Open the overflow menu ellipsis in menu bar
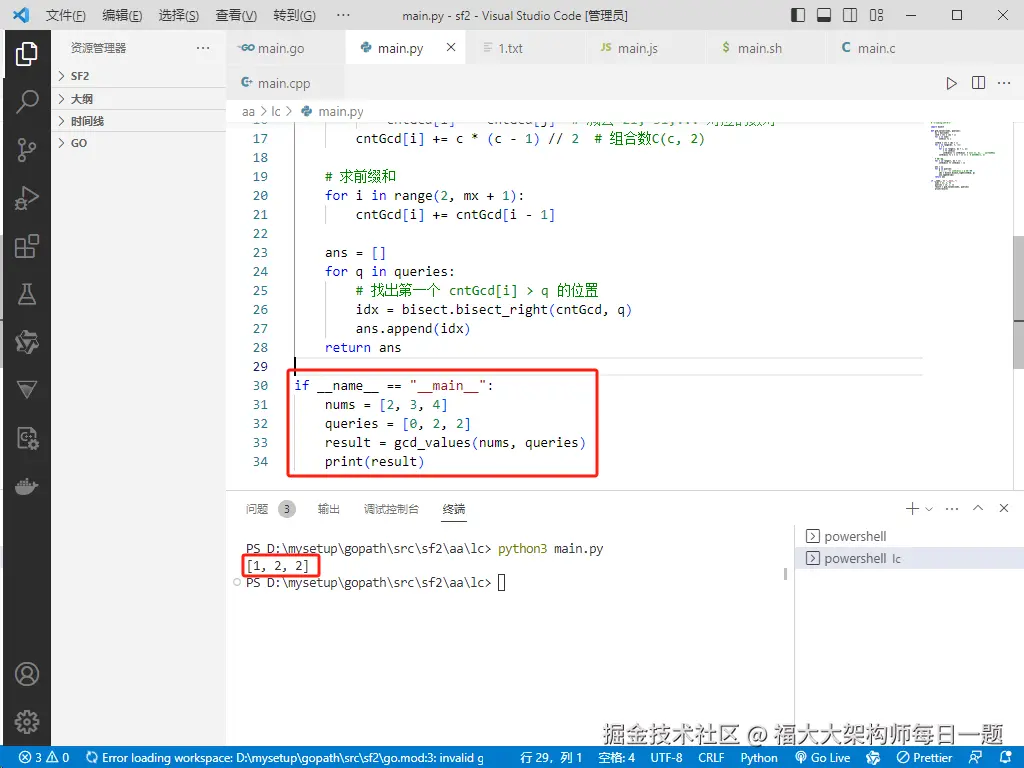This screenshot has width=1024, height=768. (x=343, y=15)
